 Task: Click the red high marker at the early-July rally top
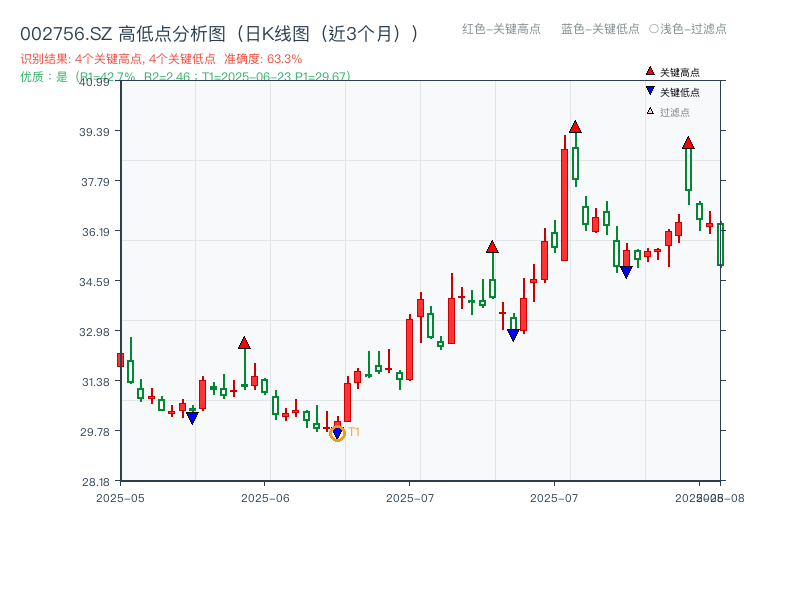point(492,245)
